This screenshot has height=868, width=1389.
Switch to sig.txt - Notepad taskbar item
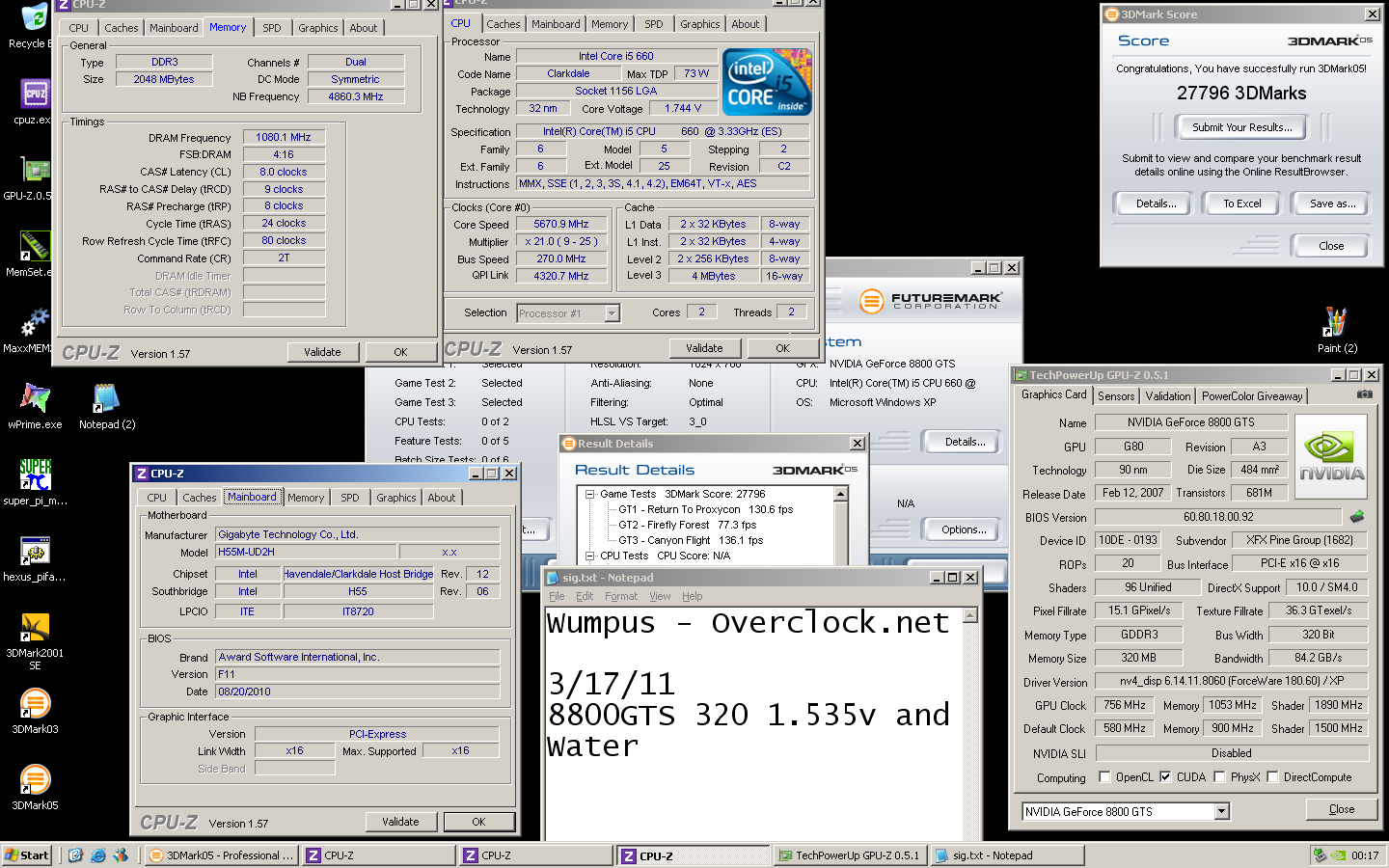[1007, 855]
